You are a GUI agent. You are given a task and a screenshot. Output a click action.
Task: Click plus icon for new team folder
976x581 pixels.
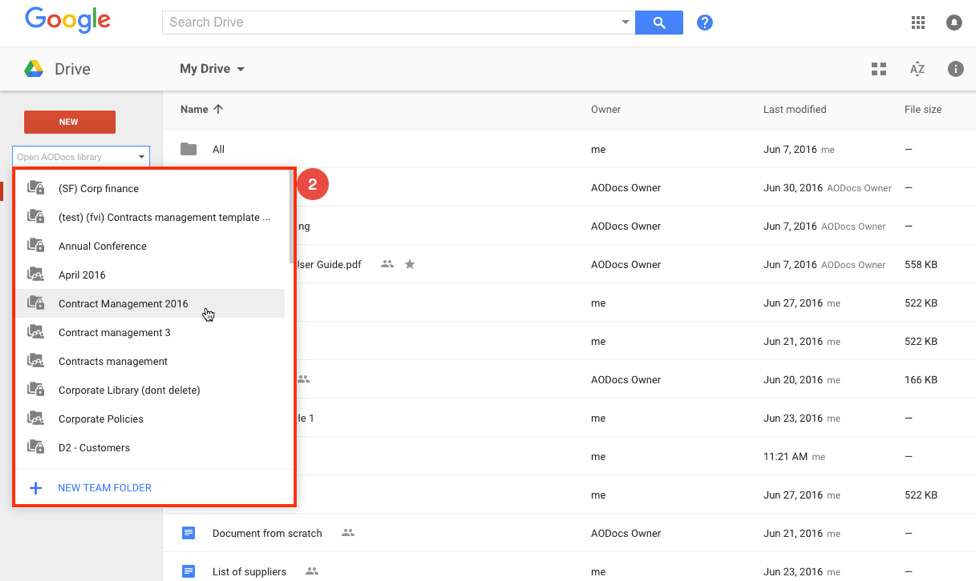36,488
